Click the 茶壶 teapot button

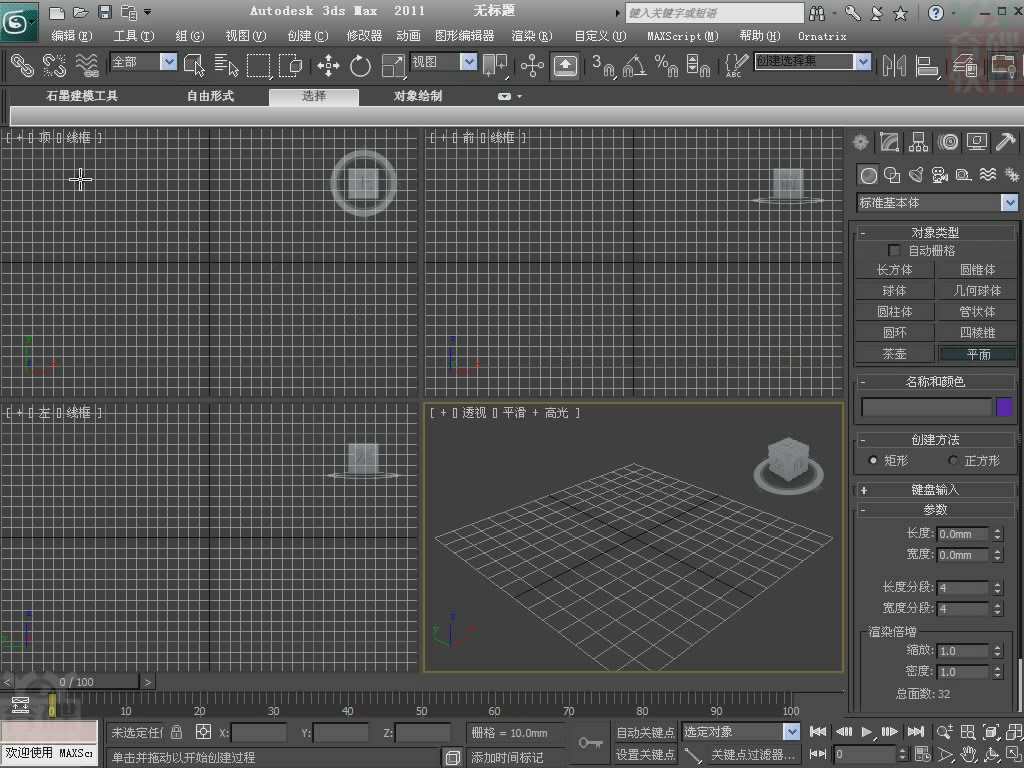895,354
